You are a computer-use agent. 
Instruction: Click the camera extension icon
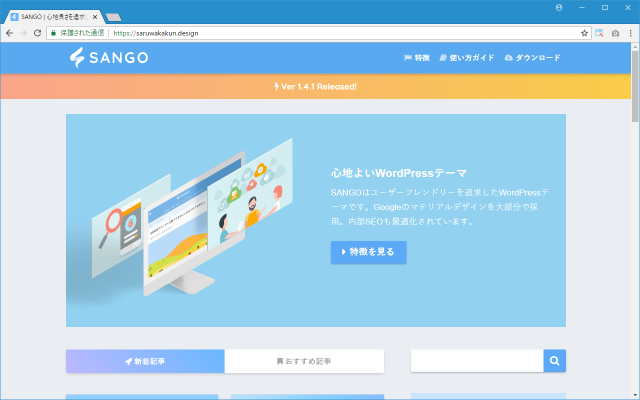tap(615, 33)
